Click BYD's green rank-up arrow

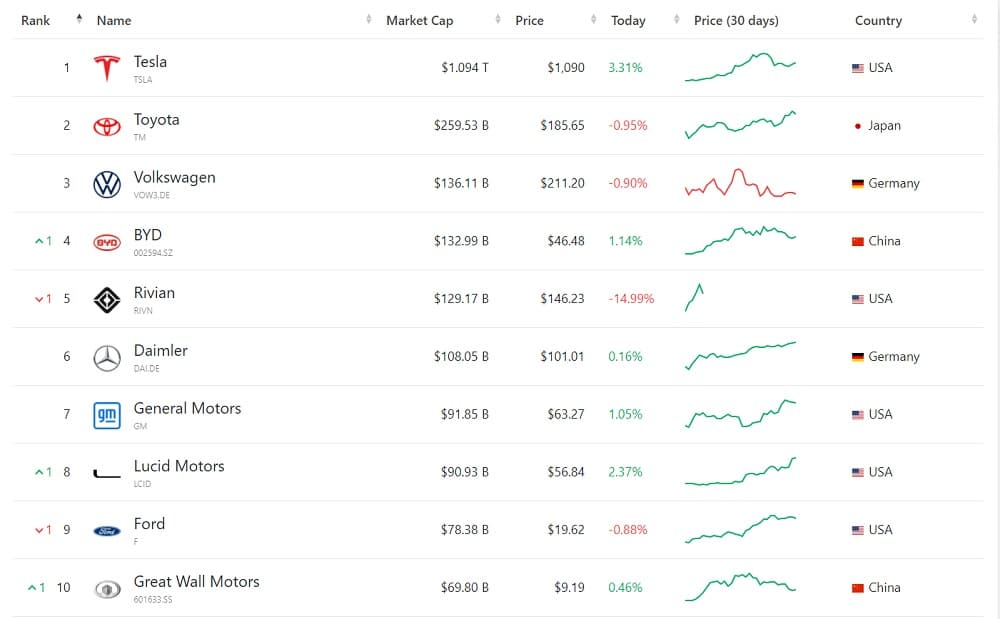click(x=39, y=241)
